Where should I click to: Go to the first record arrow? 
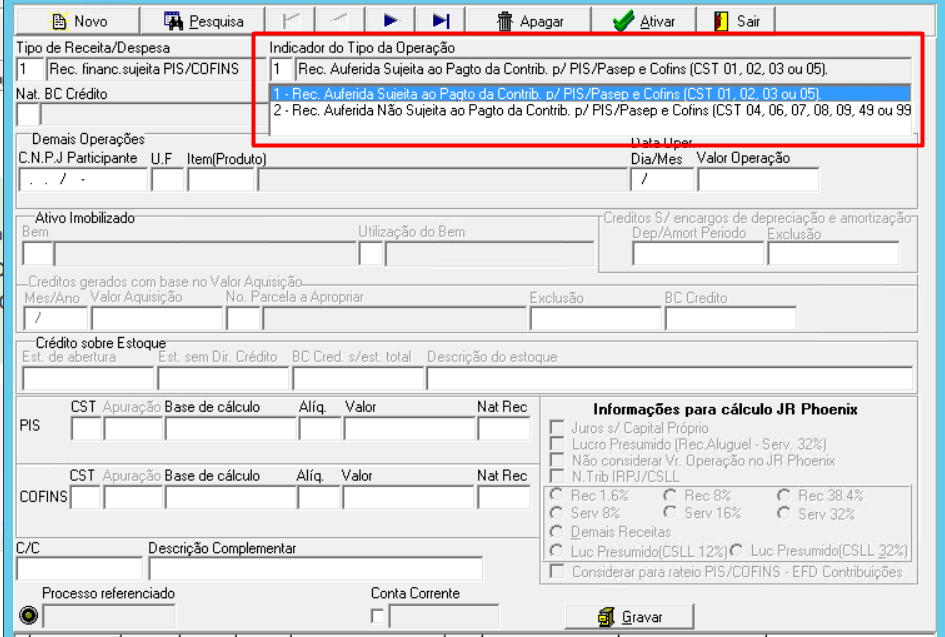(x=291, y=20)
